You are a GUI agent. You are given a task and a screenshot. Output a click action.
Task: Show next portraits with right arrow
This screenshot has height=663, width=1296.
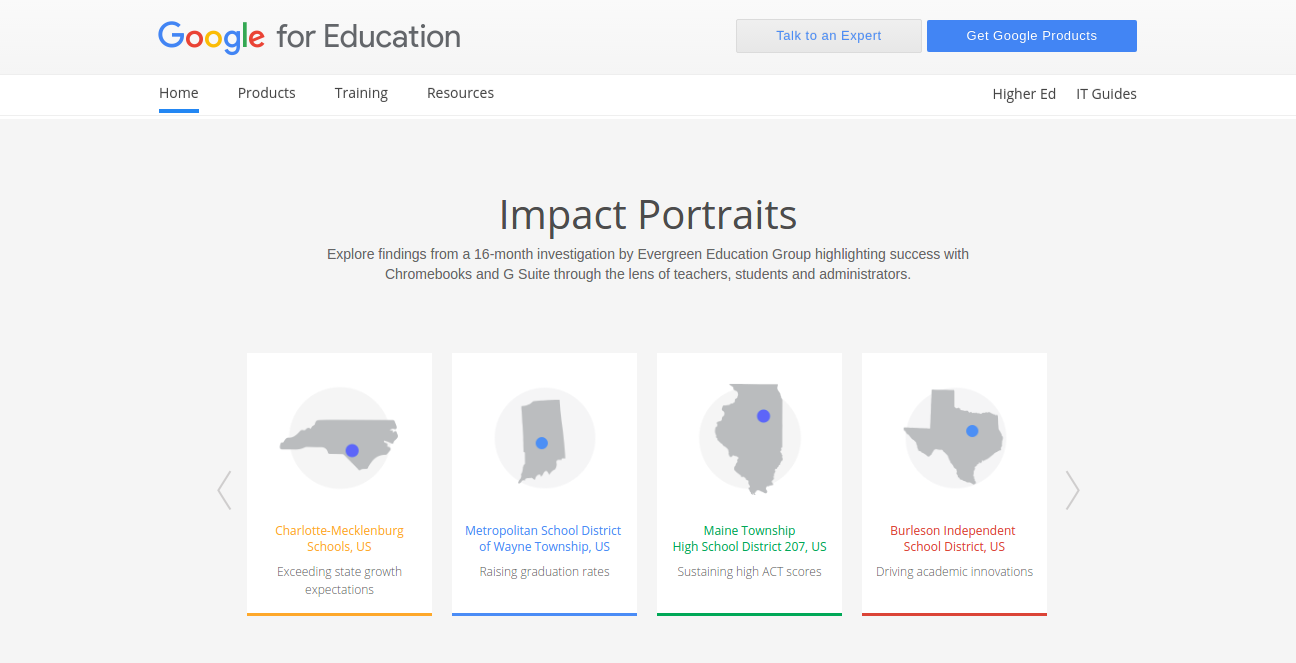click(x=1072, y=490)
